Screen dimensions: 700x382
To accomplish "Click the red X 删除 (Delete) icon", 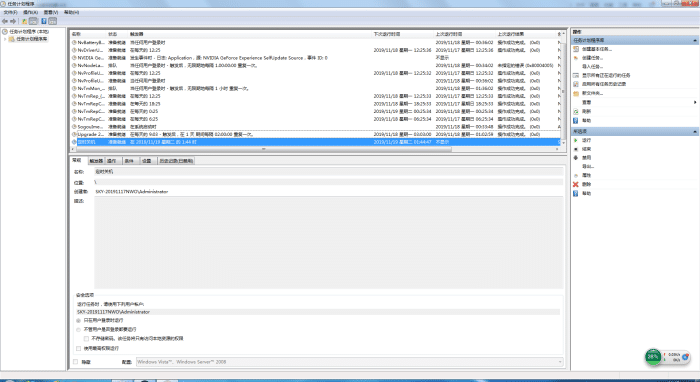I will coord(576,184).
